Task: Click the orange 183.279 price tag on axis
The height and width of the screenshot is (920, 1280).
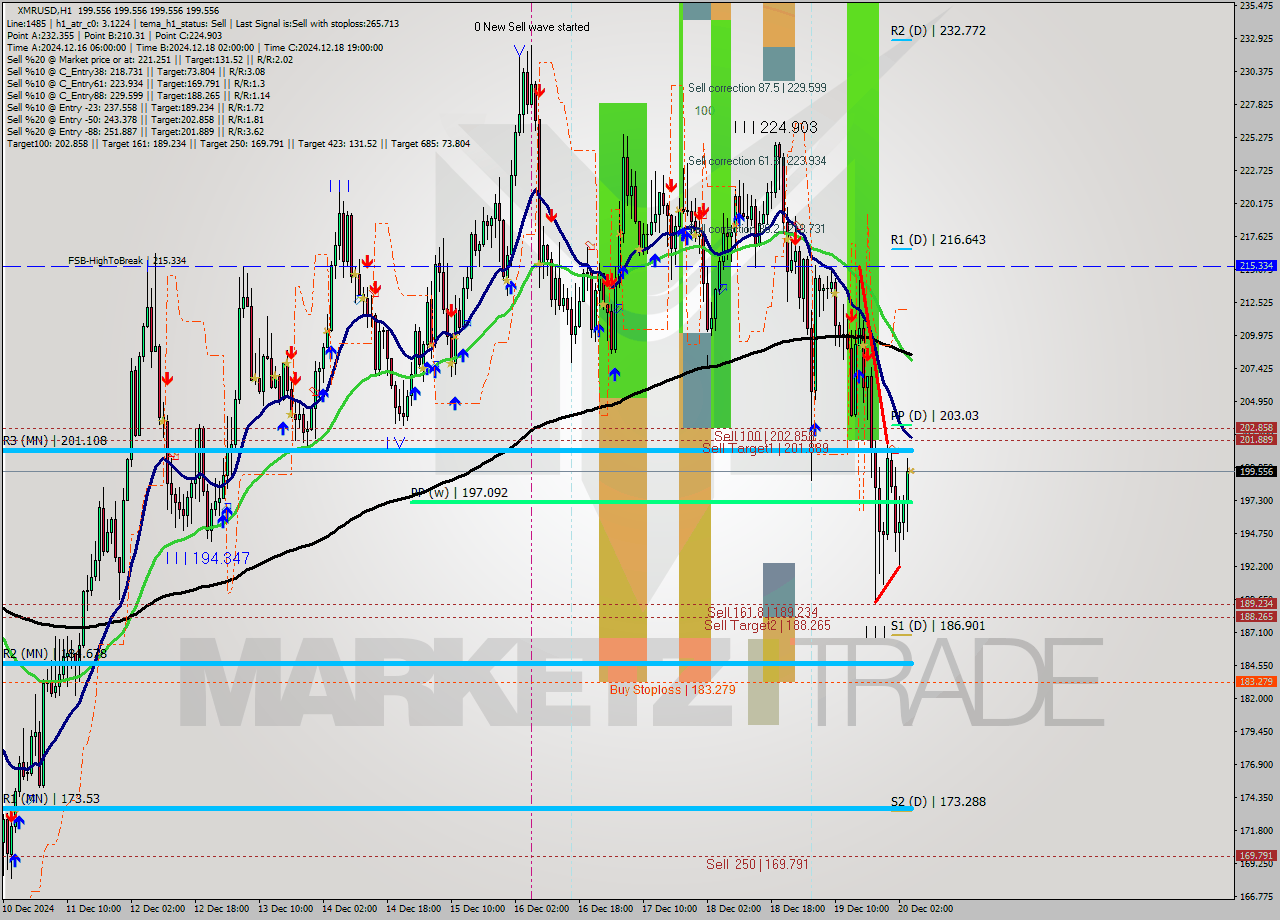Action: point(1256,682)
